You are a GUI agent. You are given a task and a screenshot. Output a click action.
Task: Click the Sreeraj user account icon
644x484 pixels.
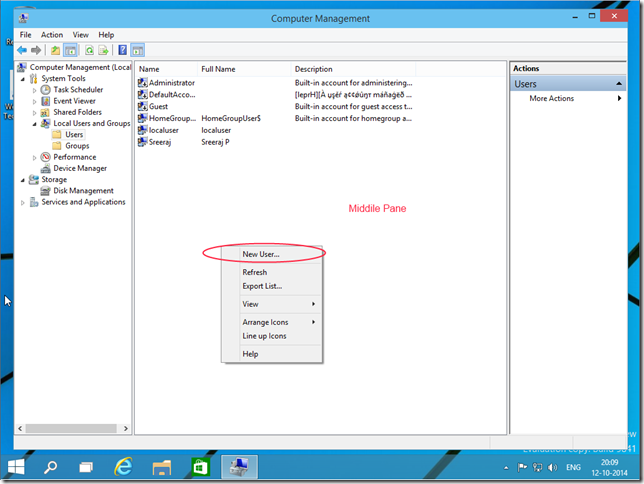tap(143, 142)
